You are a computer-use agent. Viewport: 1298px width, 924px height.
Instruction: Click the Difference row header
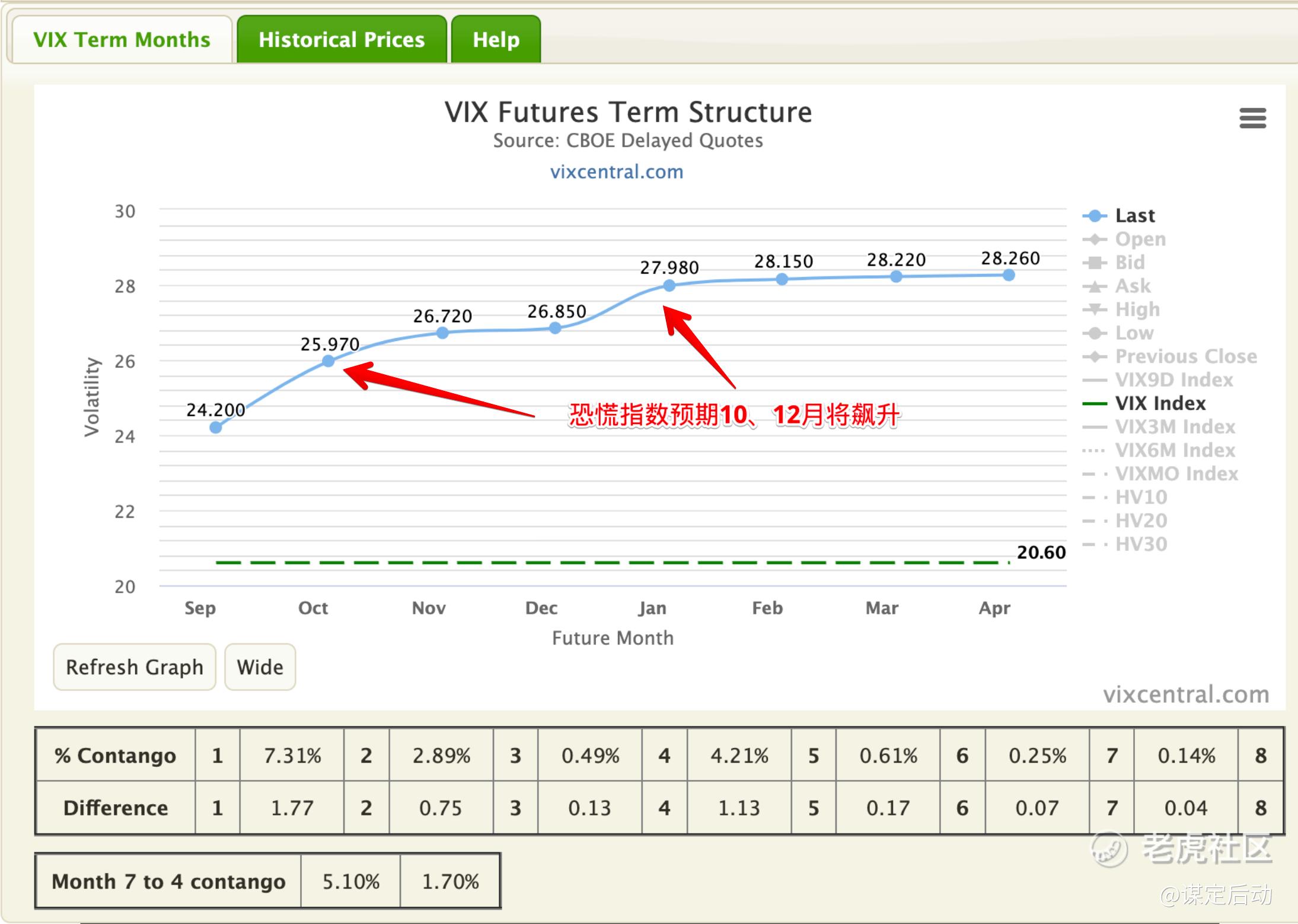tap(116, 808)
